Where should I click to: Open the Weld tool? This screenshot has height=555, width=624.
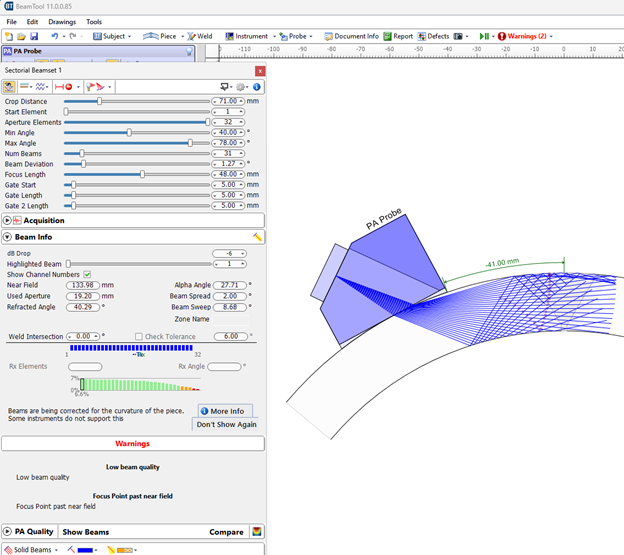point(200,36)
